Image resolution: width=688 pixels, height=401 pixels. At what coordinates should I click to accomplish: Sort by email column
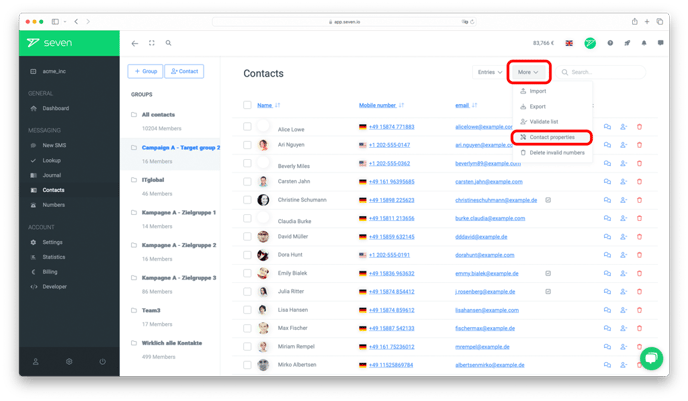(x=466, y=105)
